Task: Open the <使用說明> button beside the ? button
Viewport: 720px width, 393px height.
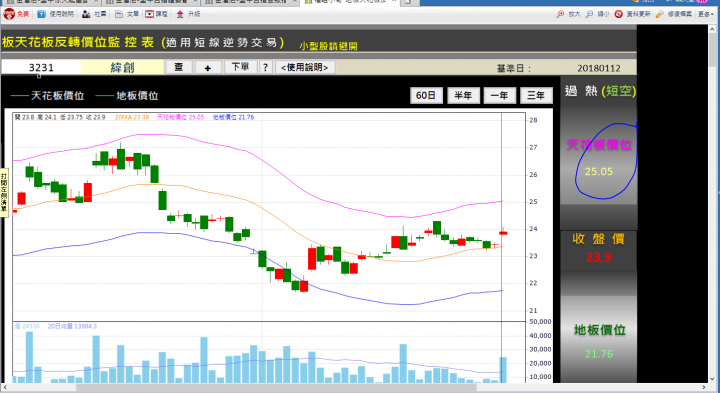Action: coord(305,67)
